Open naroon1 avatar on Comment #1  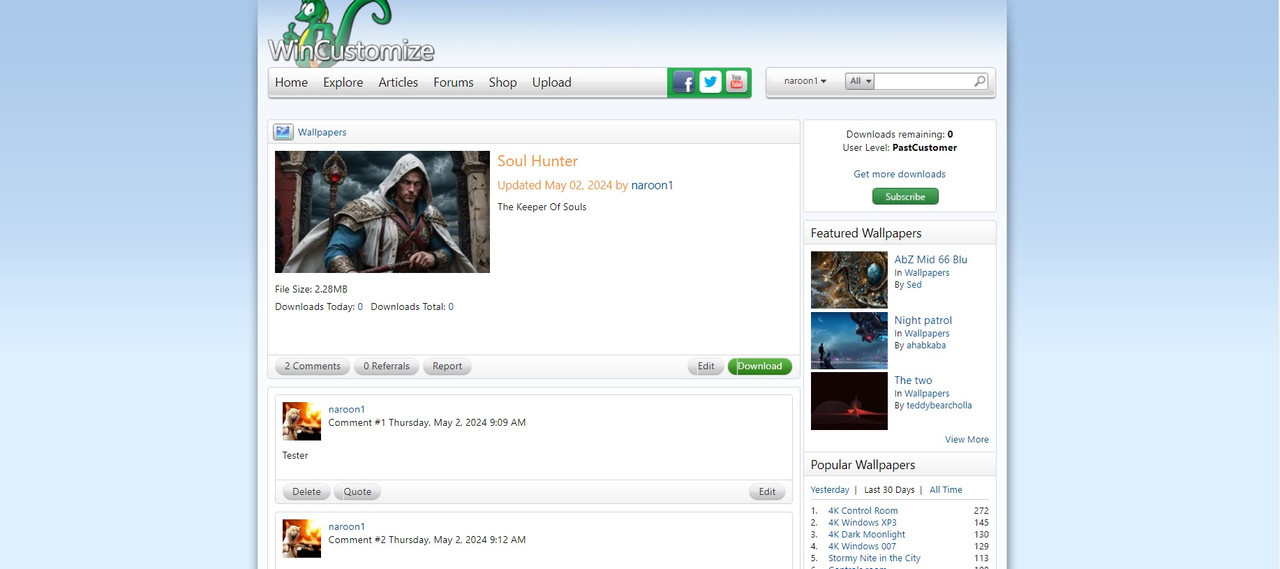click(302, 421)
